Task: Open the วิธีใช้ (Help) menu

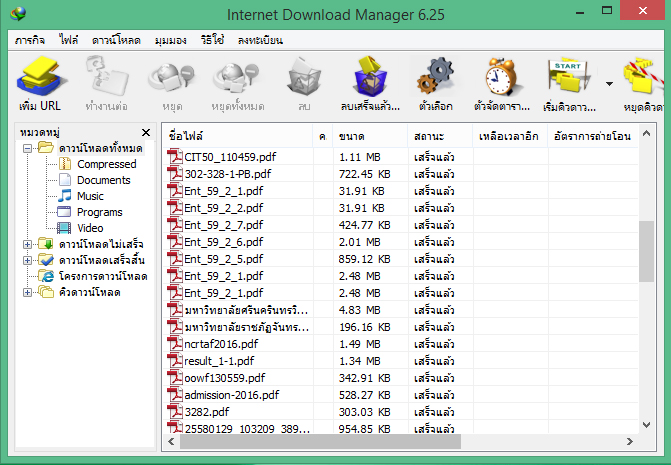Action: (x=212, y=40)
